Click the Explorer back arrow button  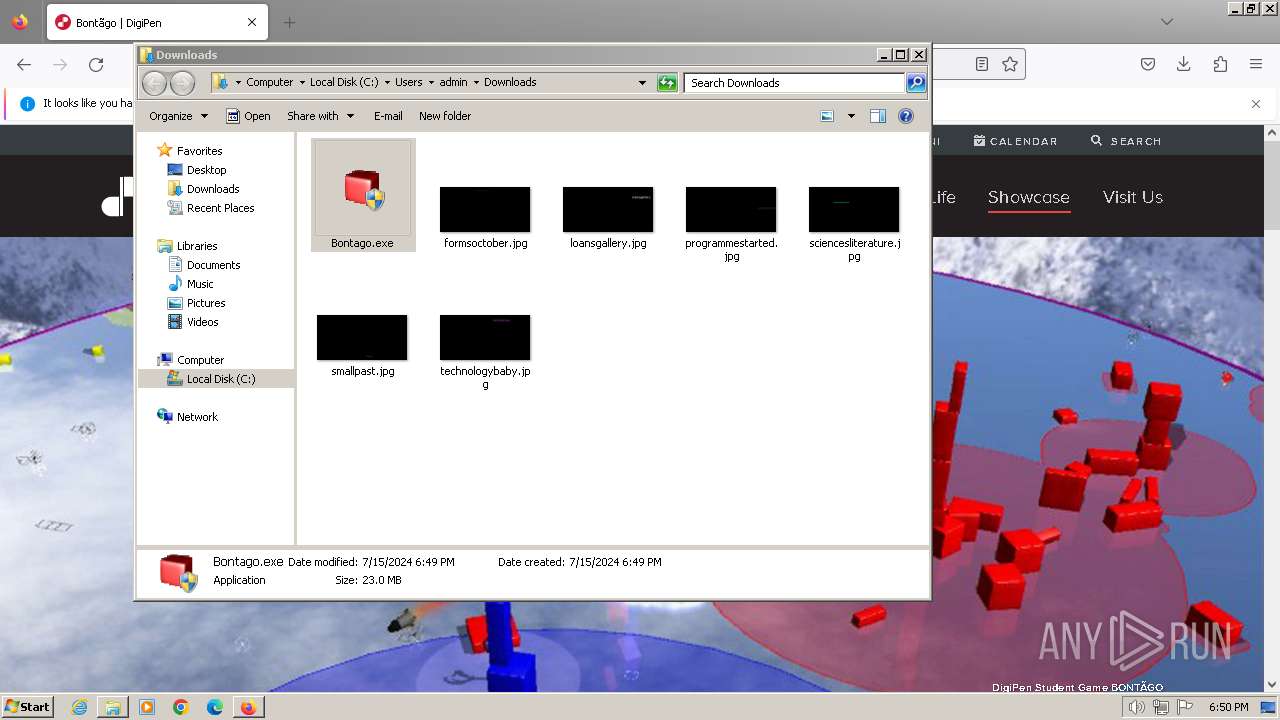coord(154,83)
